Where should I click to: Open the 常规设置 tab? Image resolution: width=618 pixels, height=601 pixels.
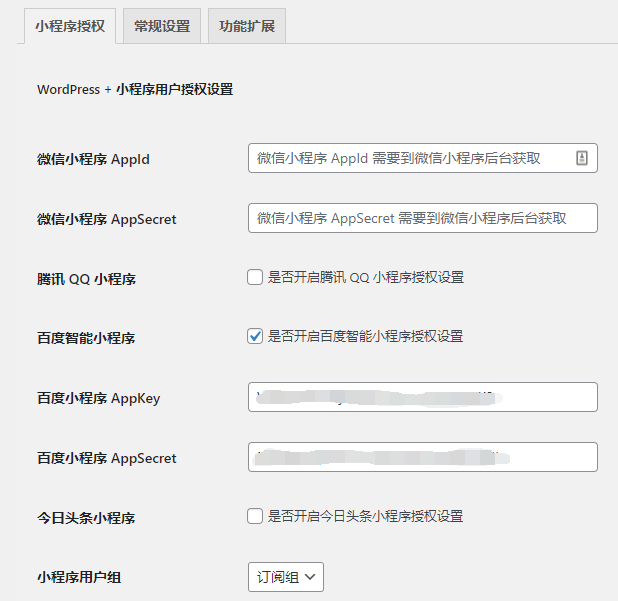(x=162, y=26)
